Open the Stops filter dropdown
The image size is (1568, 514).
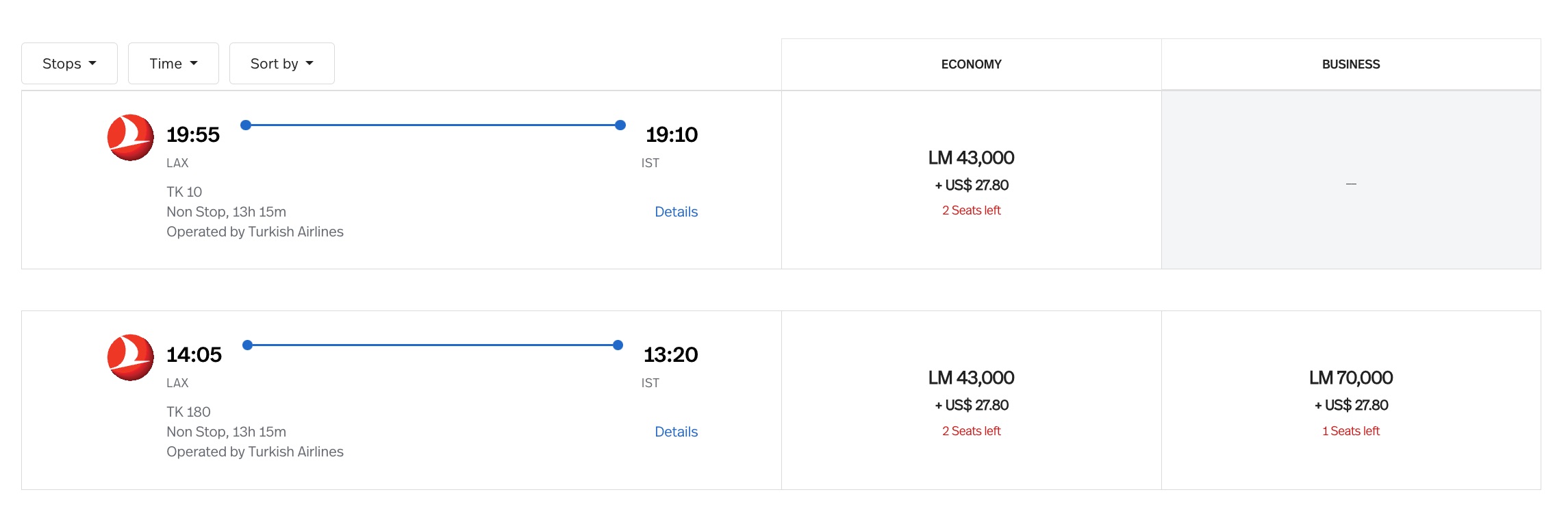pyautogui.click(x=68, y=63)
